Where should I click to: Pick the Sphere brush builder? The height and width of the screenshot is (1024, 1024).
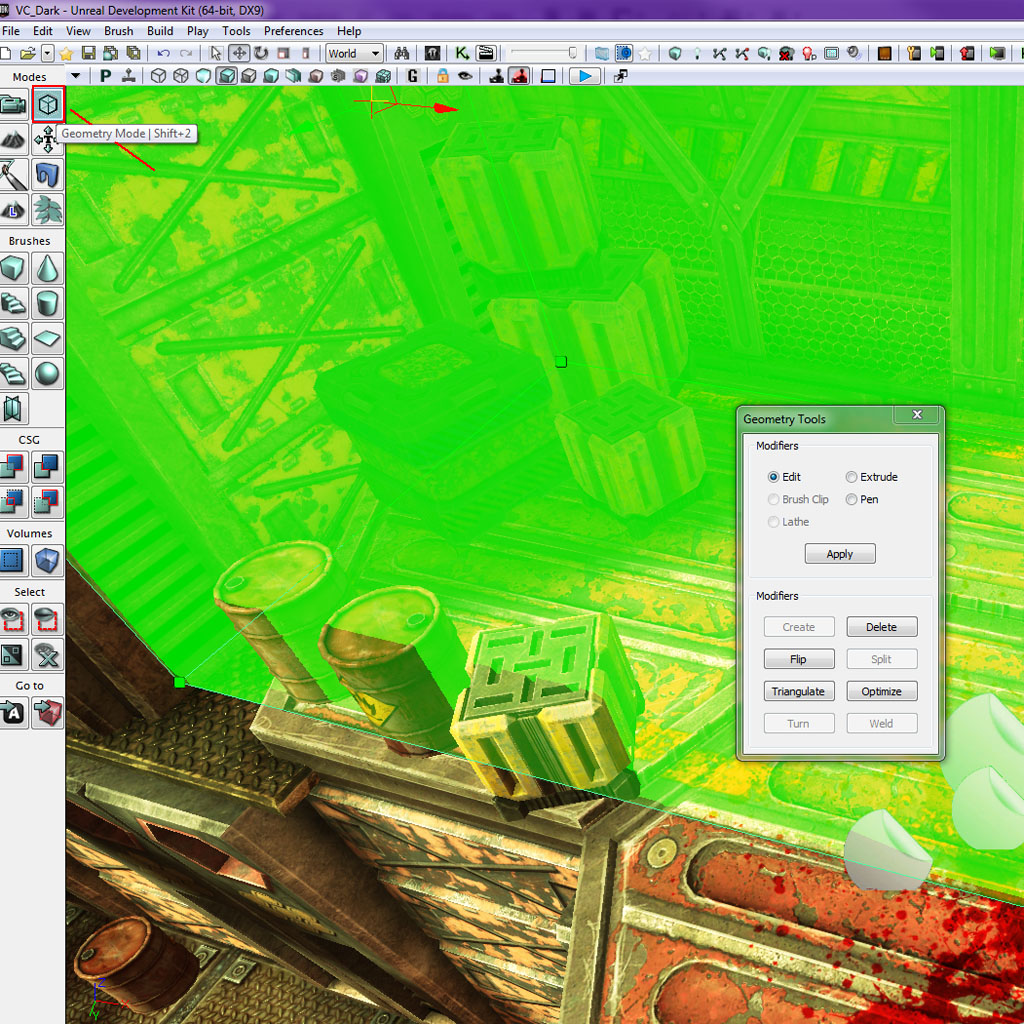point(48,374)
